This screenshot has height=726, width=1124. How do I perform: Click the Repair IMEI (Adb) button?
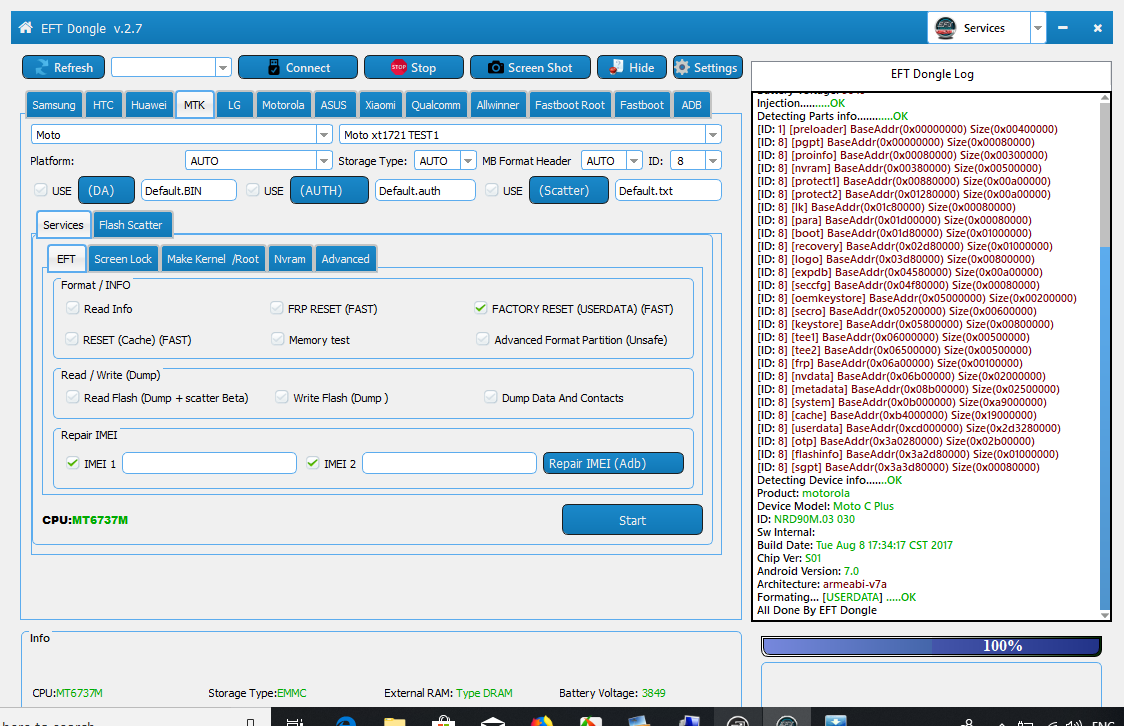click(x=613, y=463)
